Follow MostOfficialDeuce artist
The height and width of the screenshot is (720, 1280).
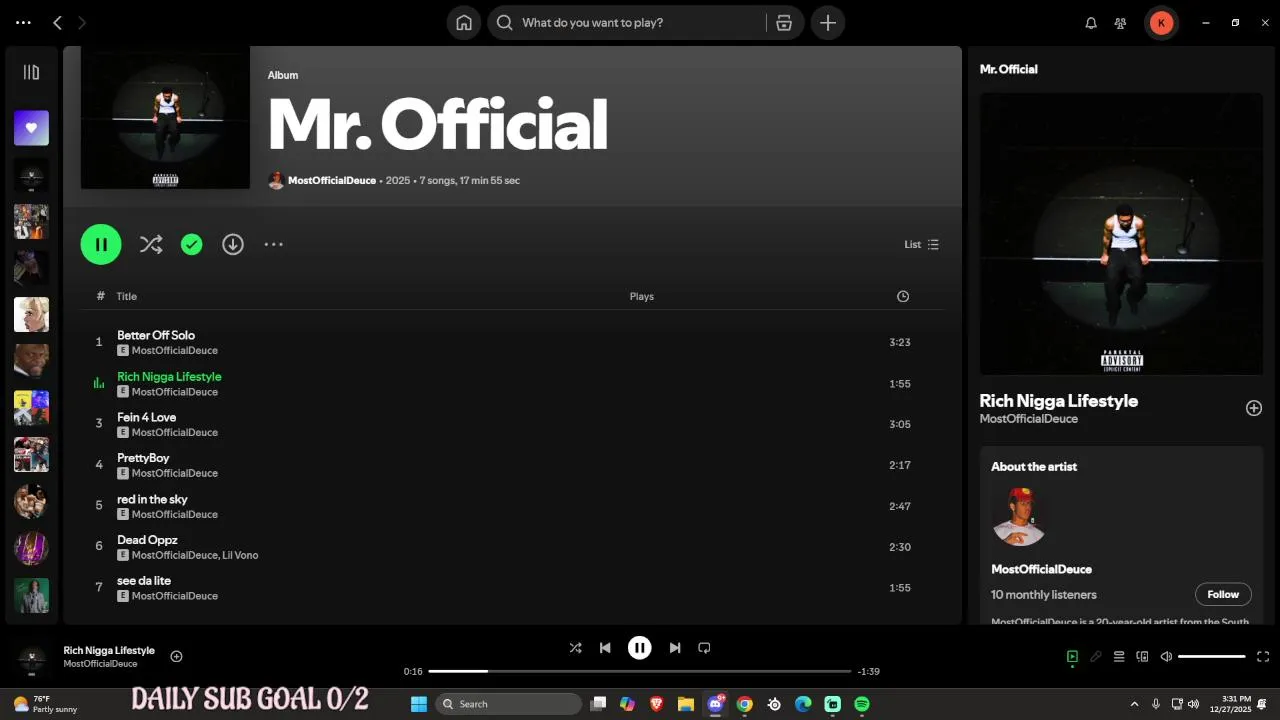(1223, 594)
